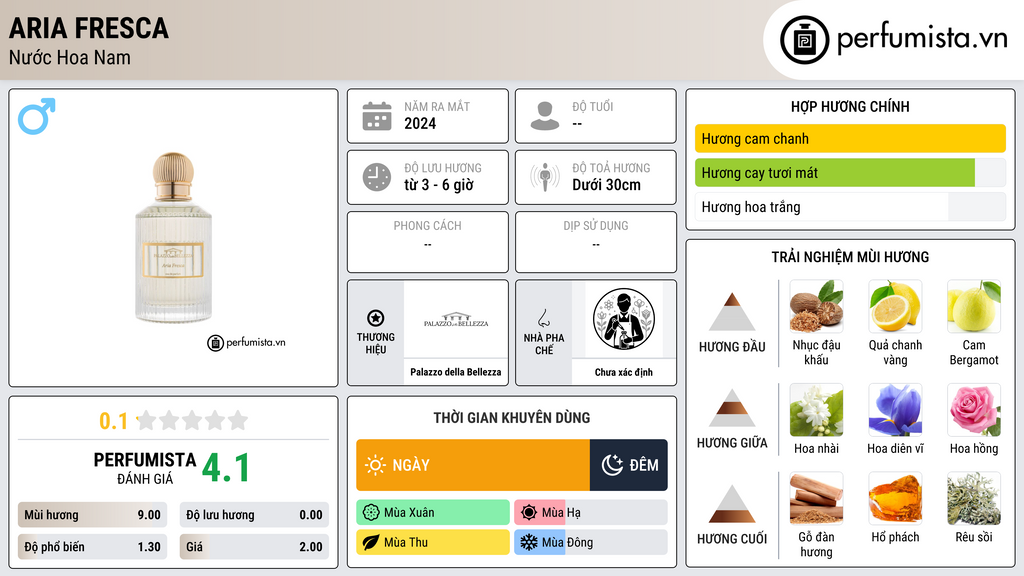The width and height of the screenshot is (1024, 576).
Task: Click the dark Đêm time bar
Action: pos(629,465)
